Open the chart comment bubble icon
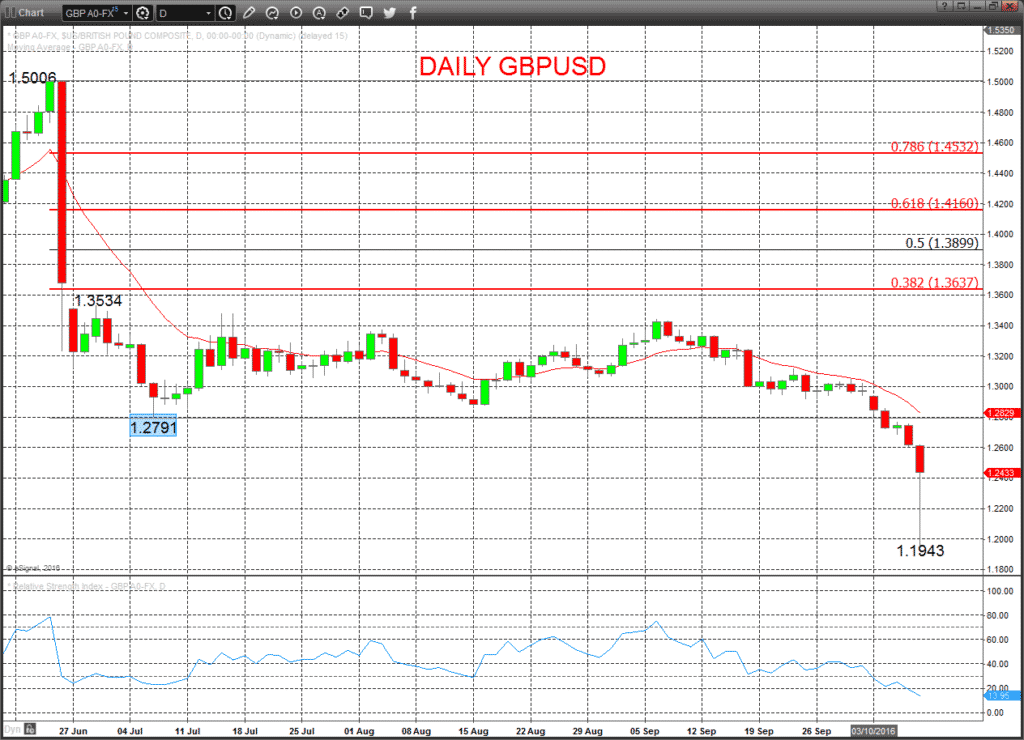The height and width of the screenshot is (740, 1024). (x=366, y=12)
